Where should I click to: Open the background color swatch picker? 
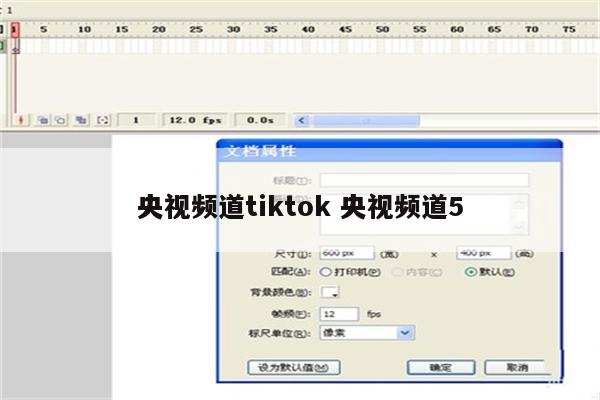329,292
